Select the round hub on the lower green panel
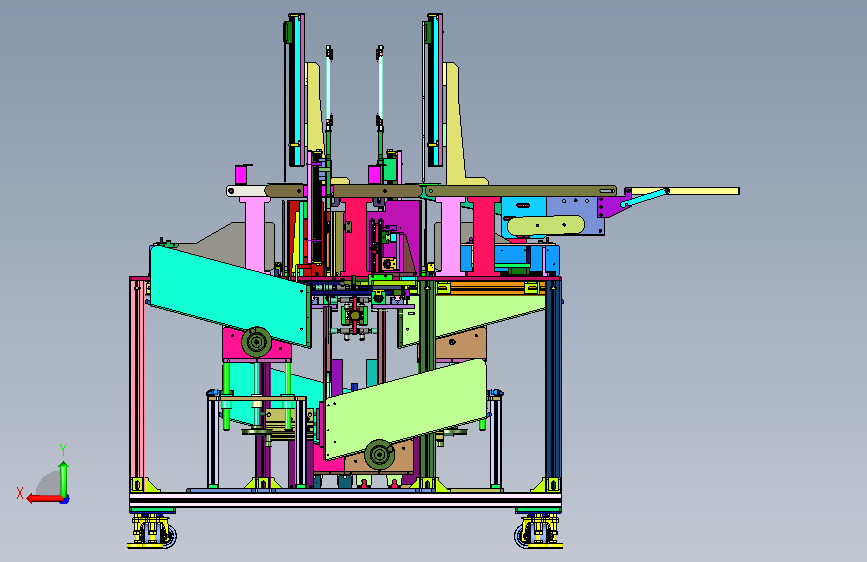Viewport: 867px width, 562px height. [x=379, y=455]
